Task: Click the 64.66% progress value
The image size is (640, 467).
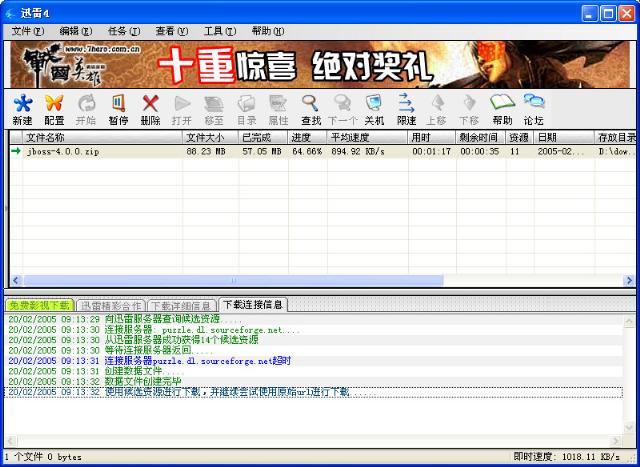Action: (307, 151)
